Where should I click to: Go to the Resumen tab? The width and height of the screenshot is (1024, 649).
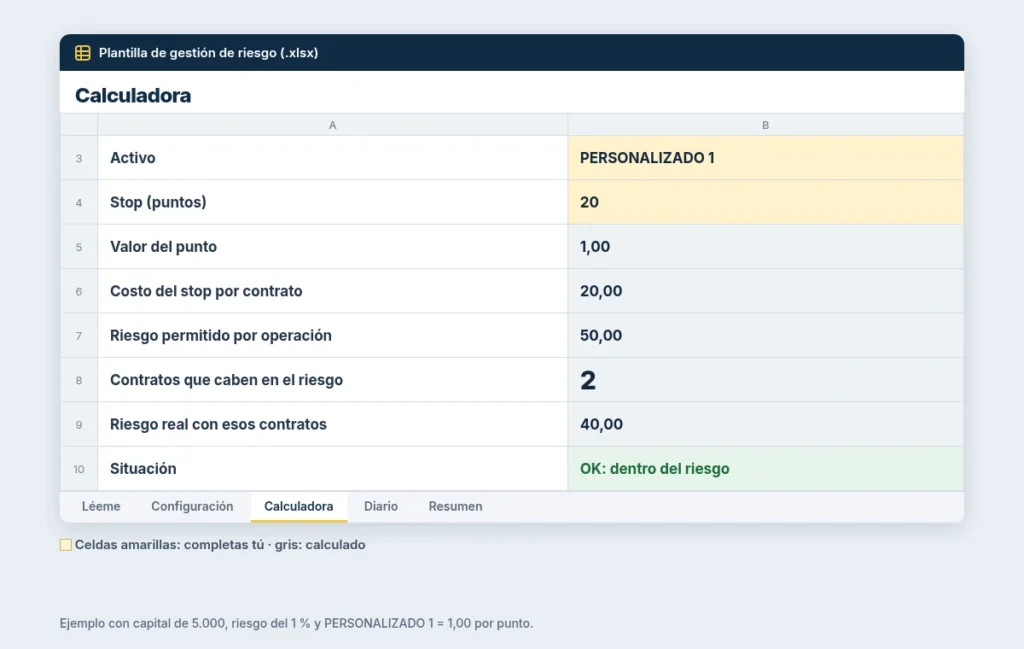pyautogui.click(x=455, y=507)
